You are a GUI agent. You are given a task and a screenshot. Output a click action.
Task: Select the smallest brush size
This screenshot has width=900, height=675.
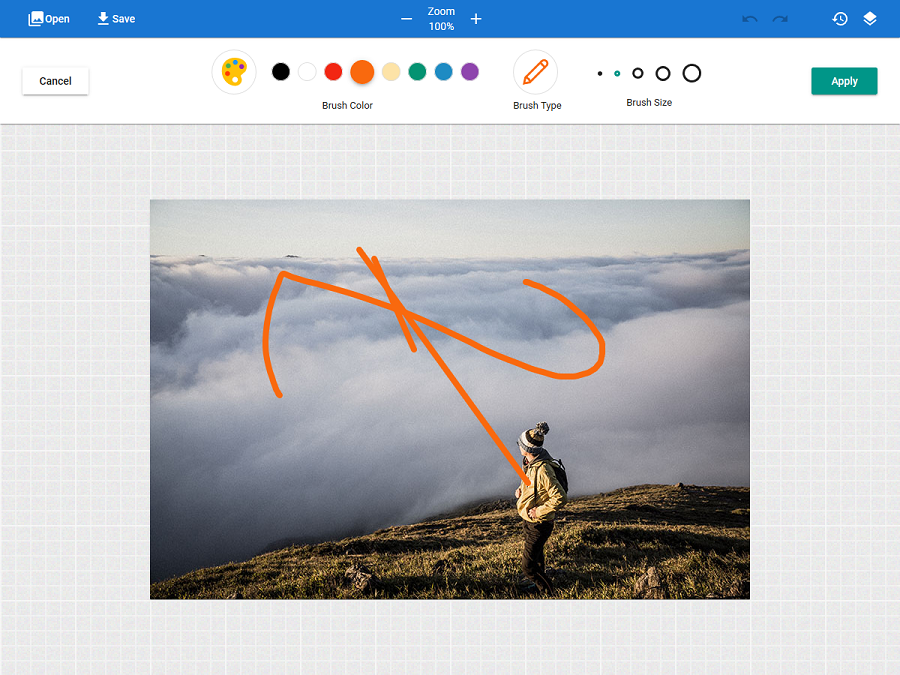tap(600, 73)
